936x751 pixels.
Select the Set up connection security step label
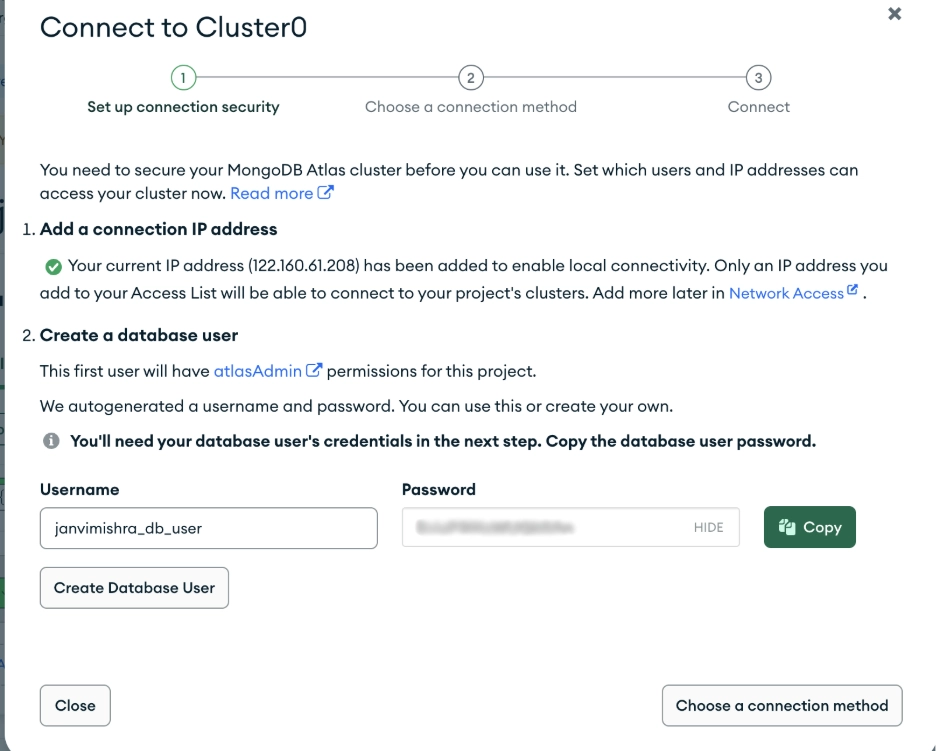click(183, 106)
